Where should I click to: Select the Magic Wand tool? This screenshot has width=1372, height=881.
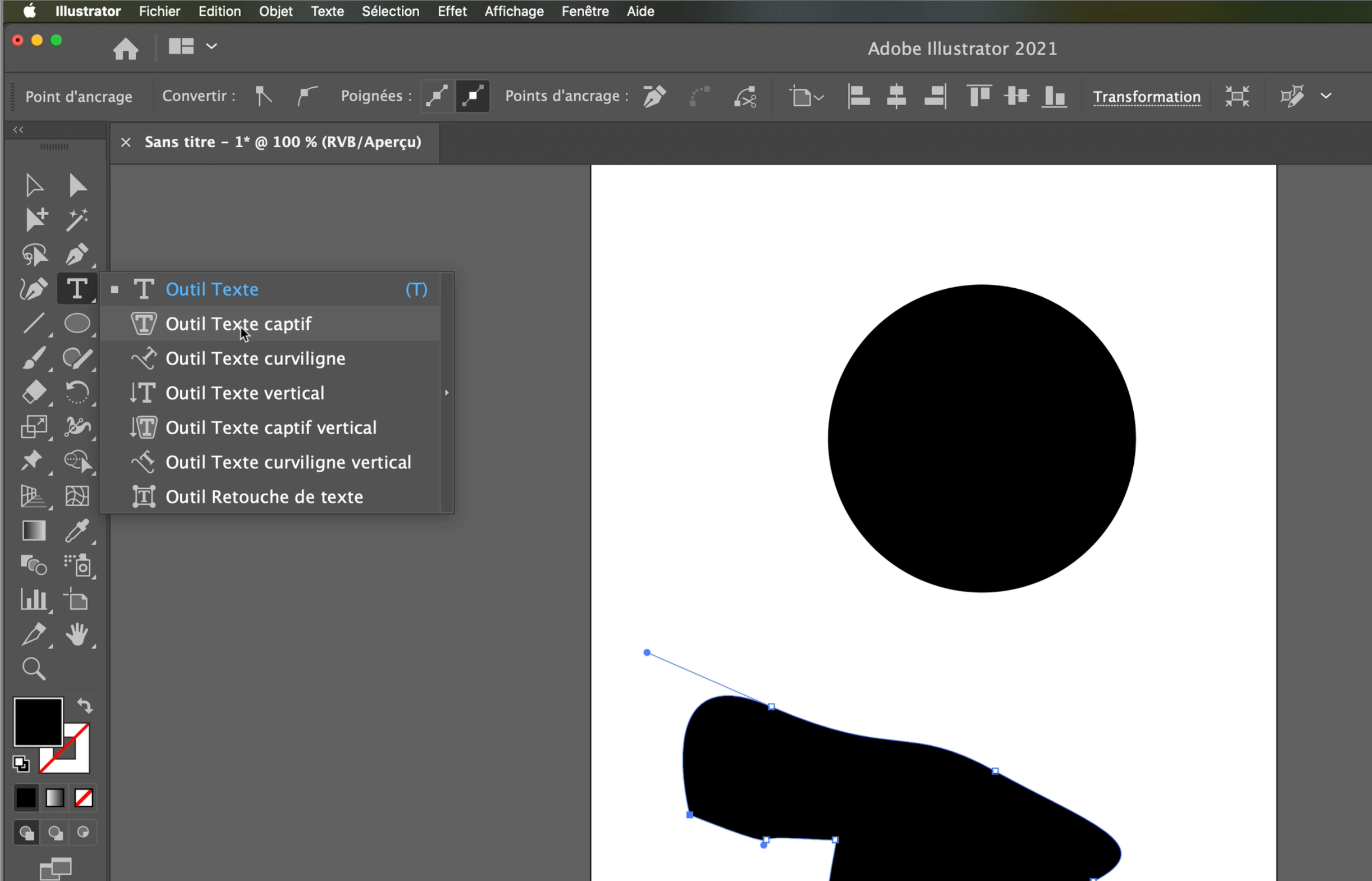[x=77, y=220]
